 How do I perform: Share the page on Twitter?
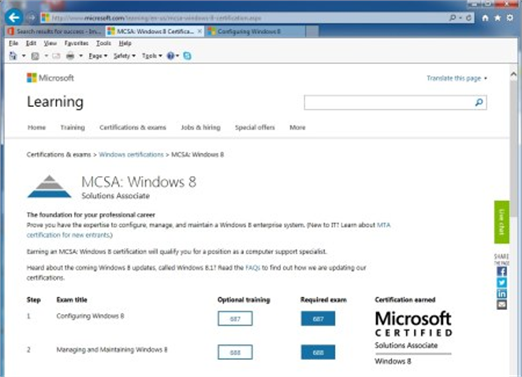pyautogui.click(x=502, y=282)
